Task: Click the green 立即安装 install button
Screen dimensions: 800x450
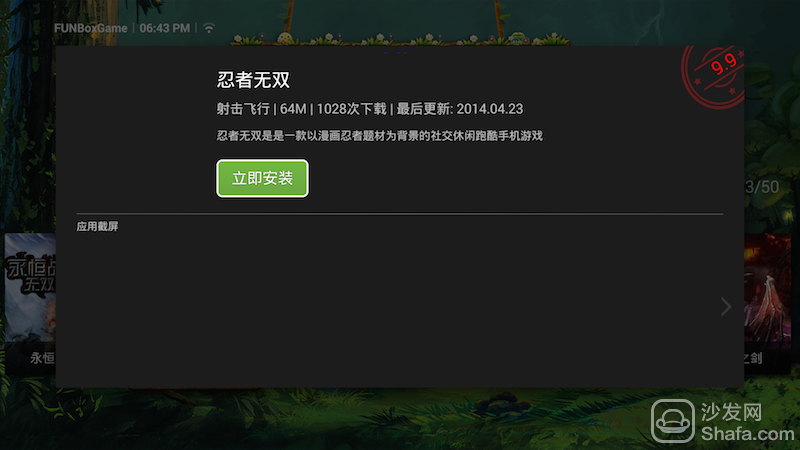Action: (262, 178)
